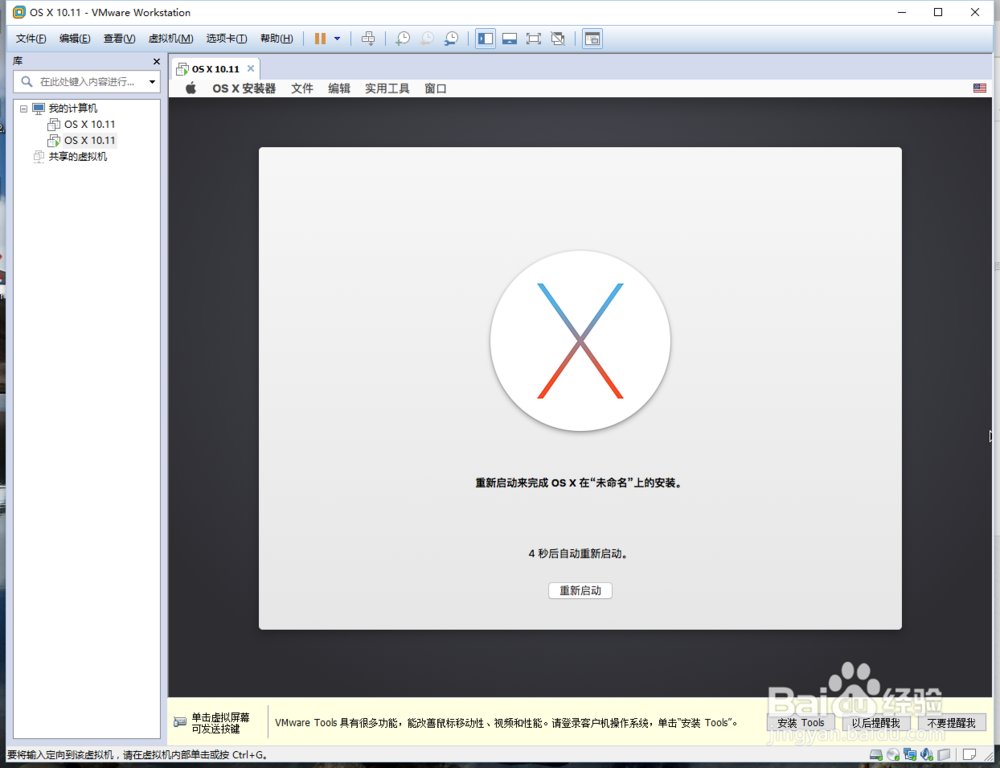This screenshot has height=768, width=1000.
Task: Click the 不要提醒我 button
Action: [951, 723]
